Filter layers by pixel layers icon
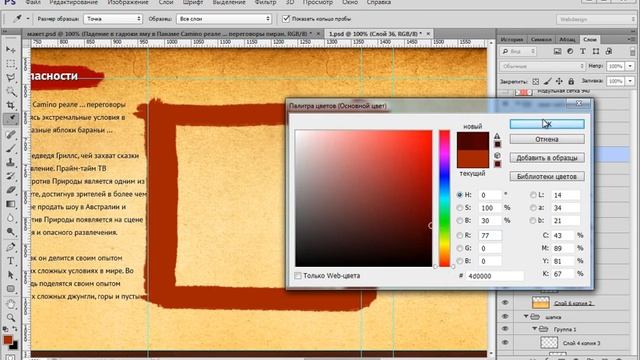The height and width of the screenshot is (360, 640). point(557,51)
